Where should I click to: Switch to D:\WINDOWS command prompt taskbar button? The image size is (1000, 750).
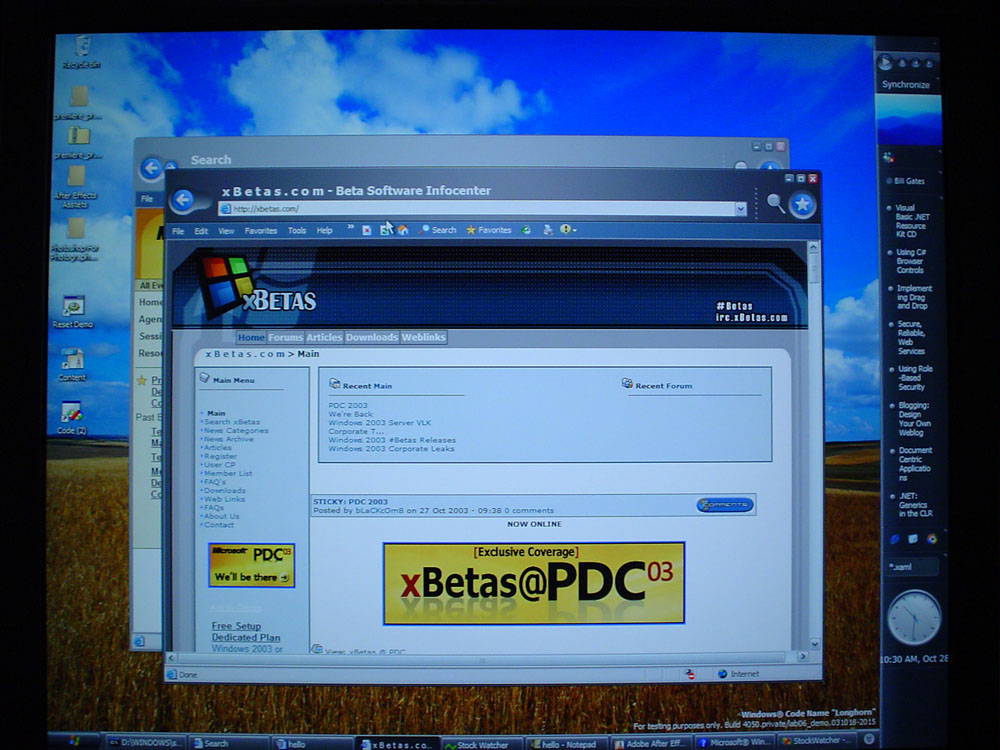(x=145, y=742)
